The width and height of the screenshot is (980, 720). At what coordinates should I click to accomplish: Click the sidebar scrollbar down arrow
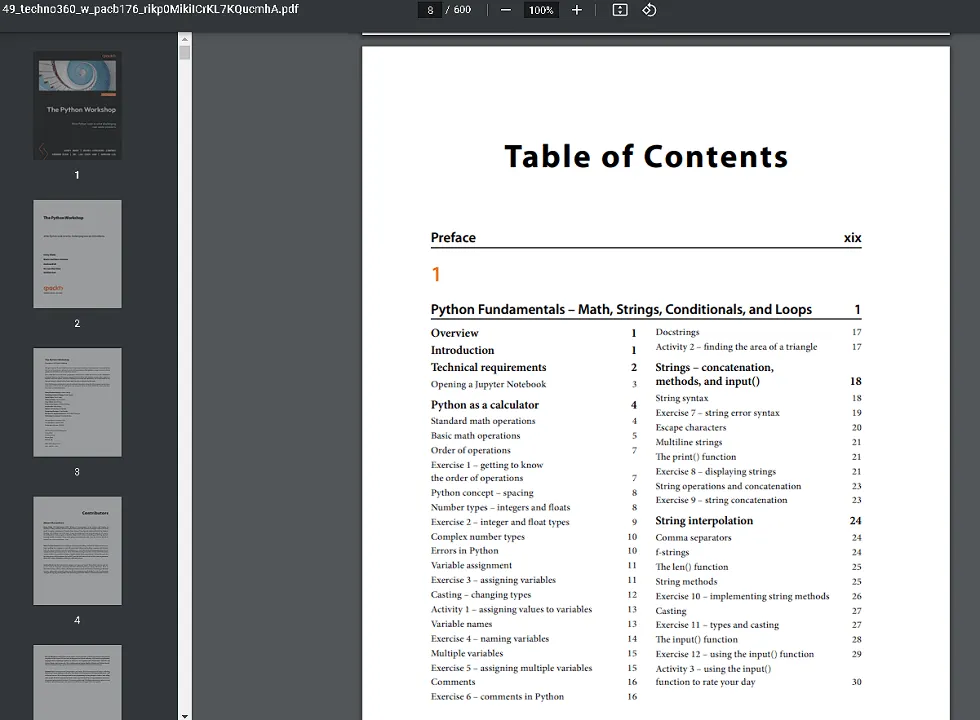[x=185, y=714]
